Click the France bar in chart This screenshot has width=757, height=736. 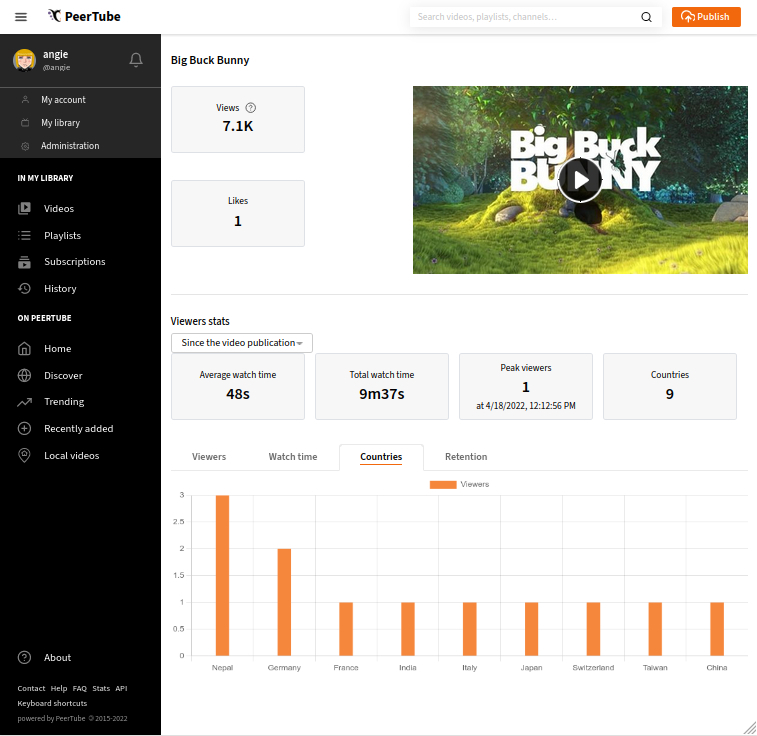346,629
